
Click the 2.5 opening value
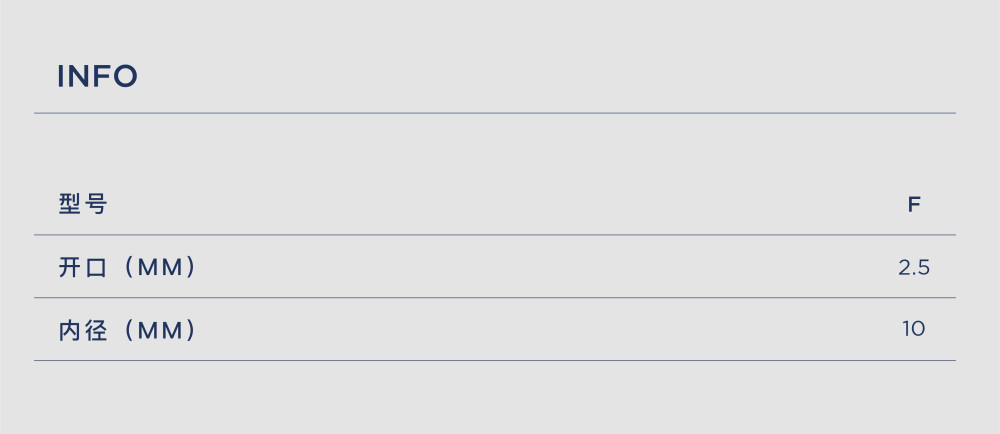(914, 268)
